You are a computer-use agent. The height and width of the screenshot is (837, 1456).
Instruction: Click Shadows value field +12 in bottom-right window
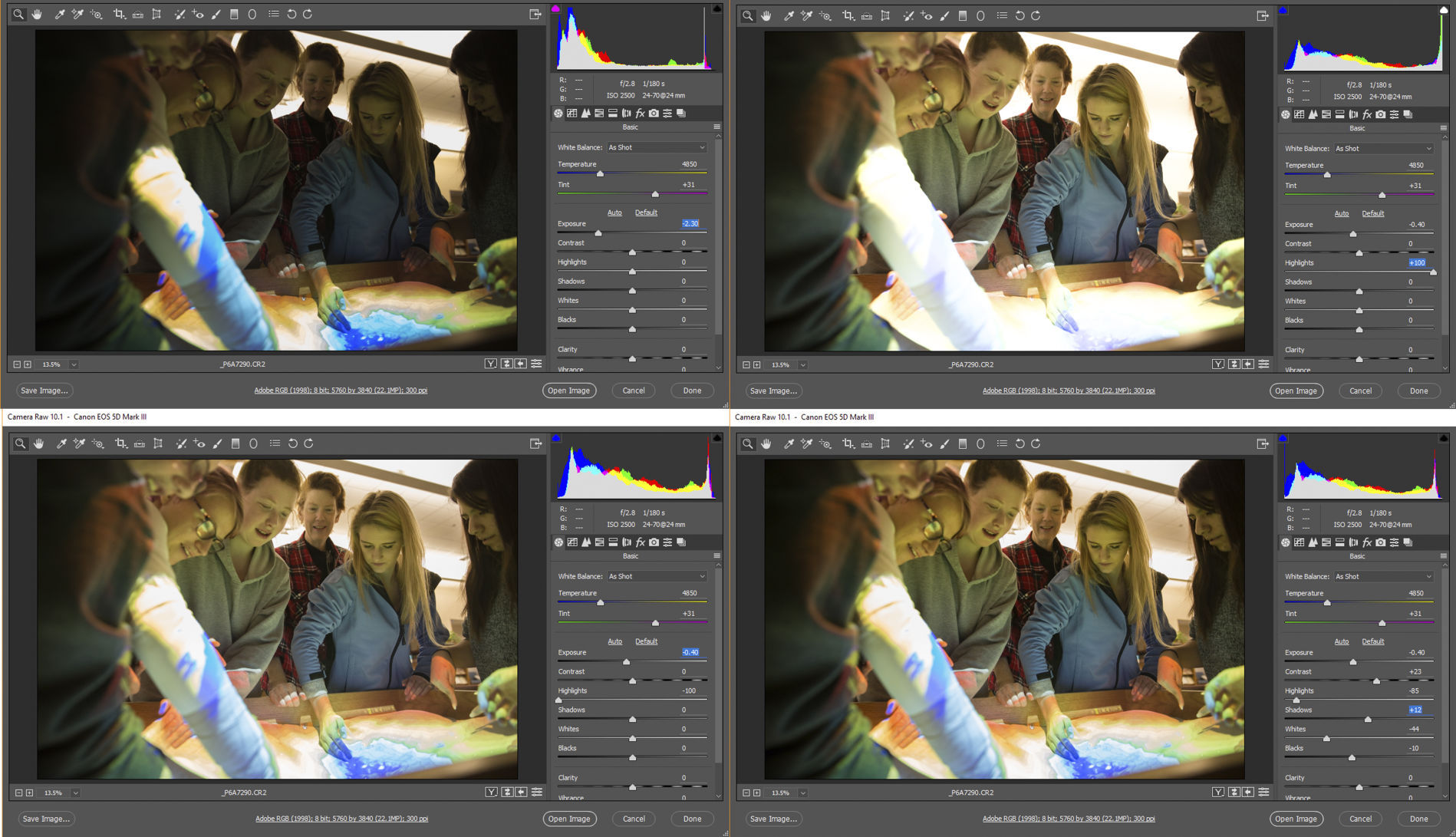pyautogui.click(x=1416, y=710)
